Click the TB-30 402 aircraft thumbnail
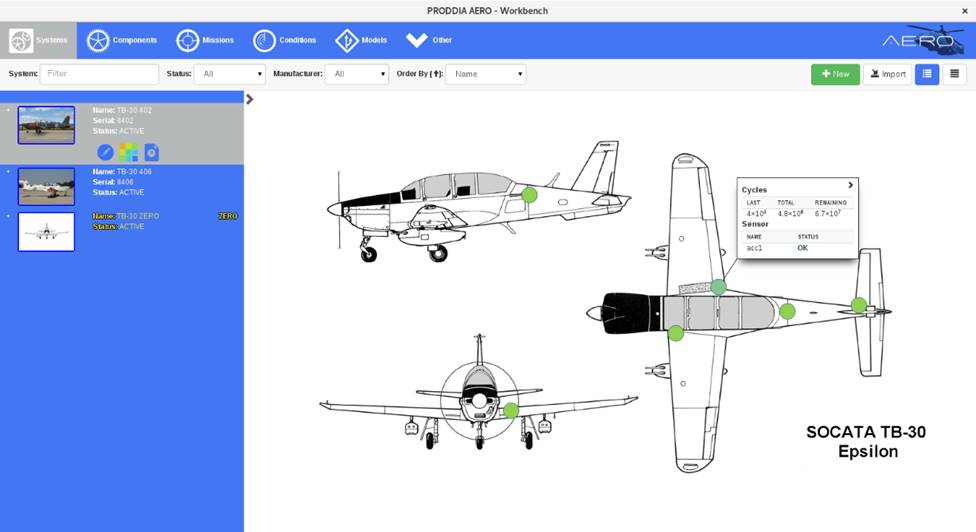Image resolution: width=976 pixels, height=532 pixels. pyautogui.click(x=46, y=125)
